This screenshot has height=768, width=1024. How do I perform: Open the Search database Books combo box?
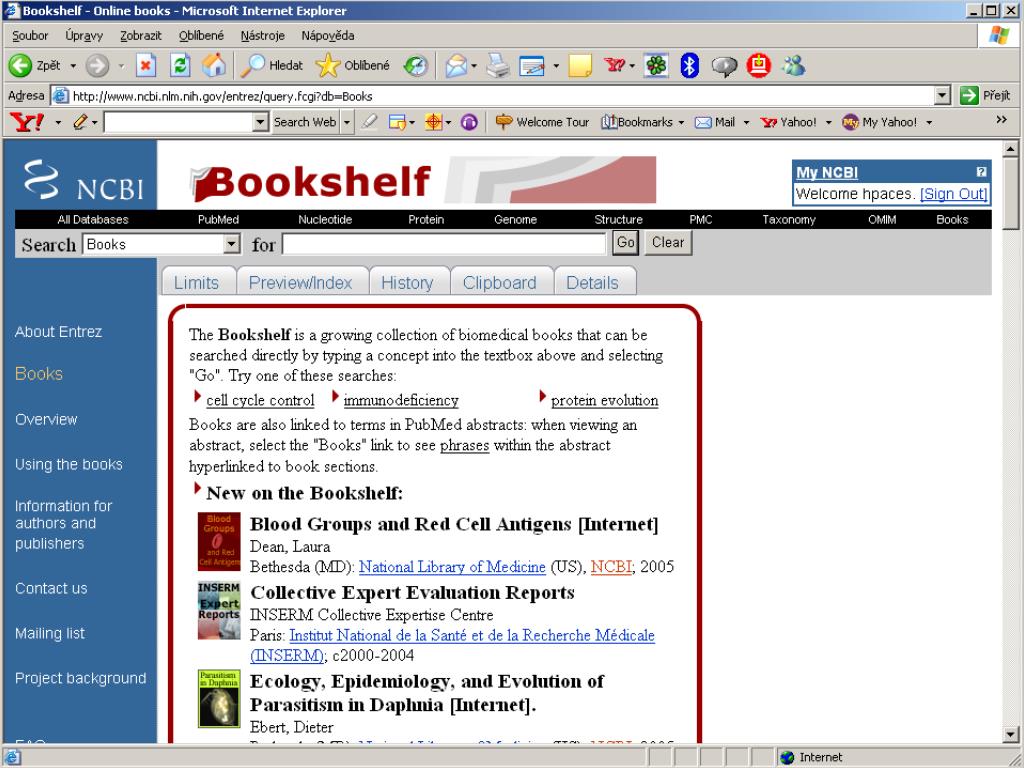click(x=161, y=244)
